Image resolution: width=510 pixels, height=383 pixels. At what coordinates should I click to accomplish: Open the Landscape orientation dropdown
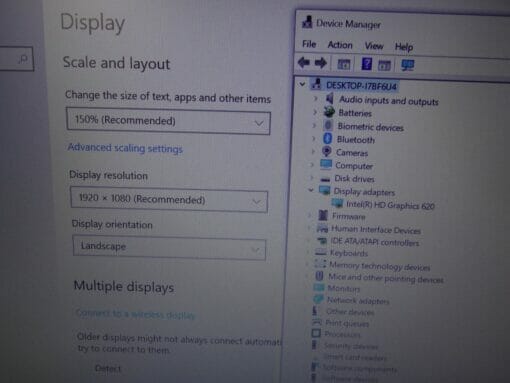pyautogui.click(x=169, y=247)
